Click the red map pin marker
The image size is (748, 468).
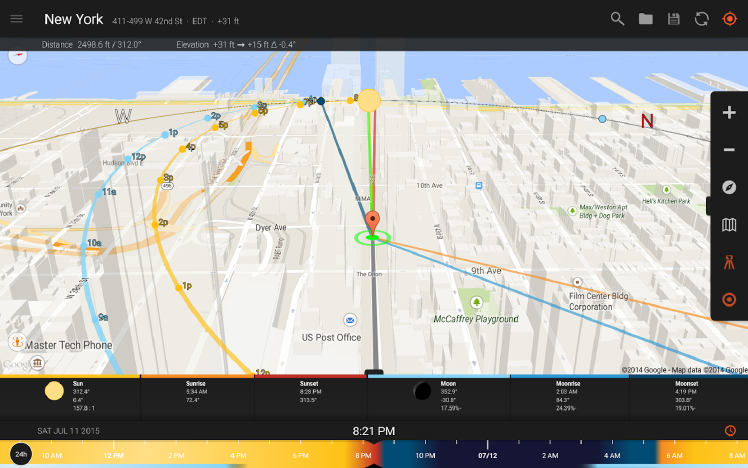pos(373,222)
